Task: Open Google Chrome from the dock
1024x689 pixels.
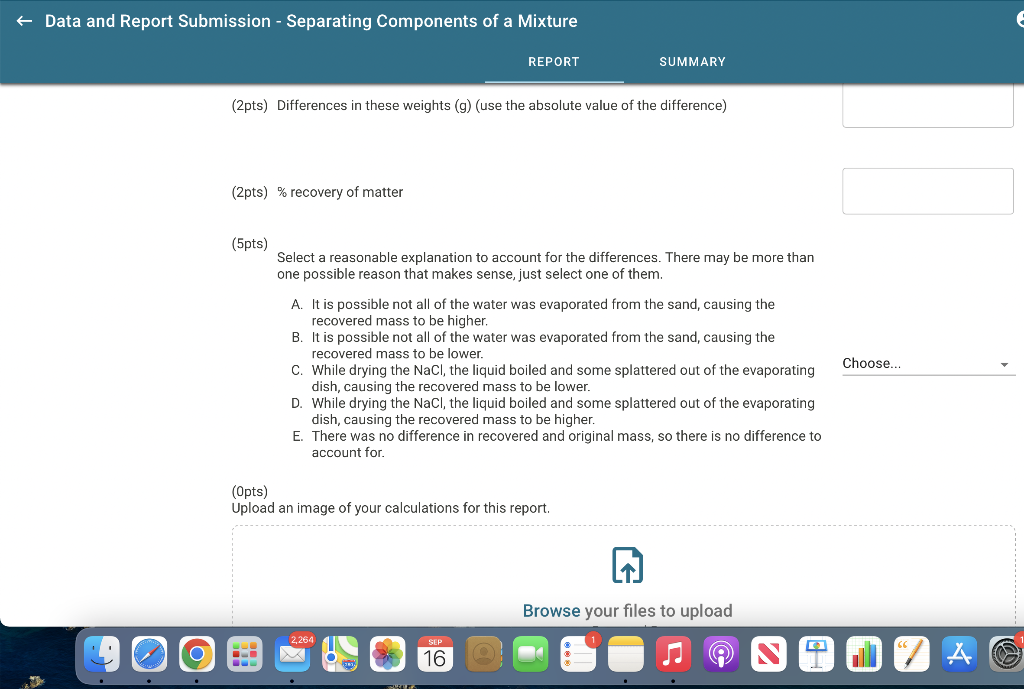Action: [x=197, y=654]
